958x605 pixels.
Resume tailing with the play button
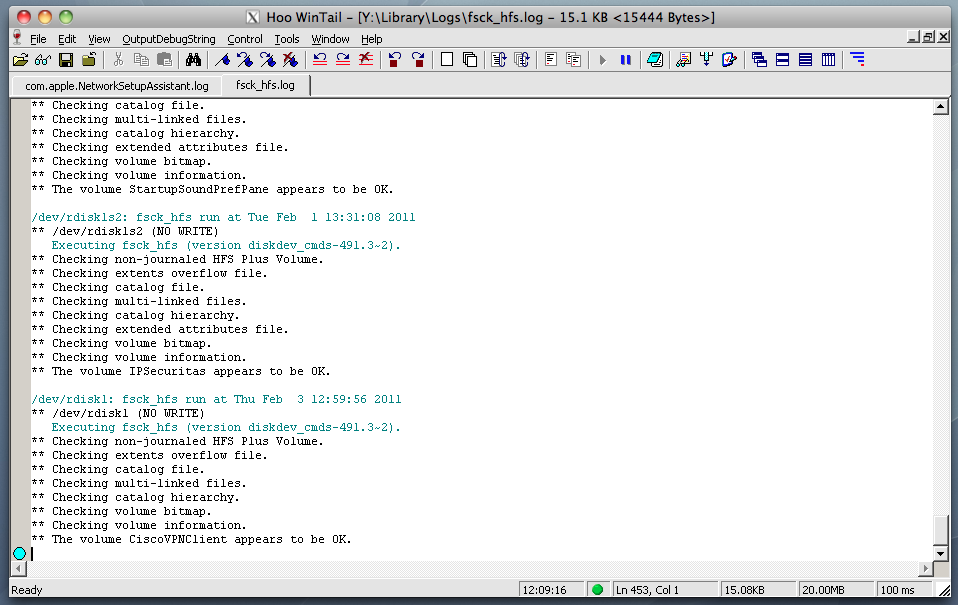tap(602, 59)
